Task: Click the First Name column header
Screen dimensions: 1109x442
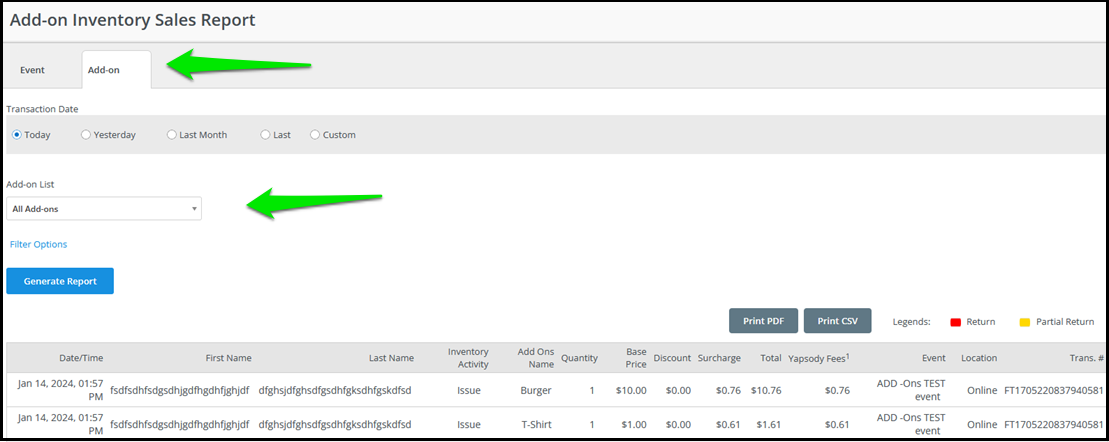Action: (x=228, y=358)
